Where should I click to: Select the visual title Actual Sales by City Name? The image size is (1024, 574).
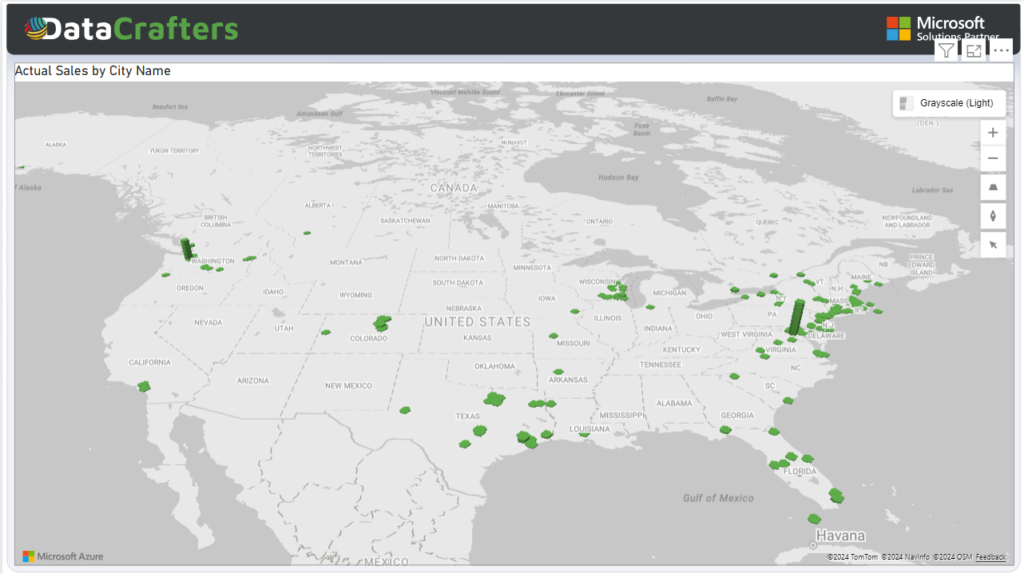click(x=92, y=71)
